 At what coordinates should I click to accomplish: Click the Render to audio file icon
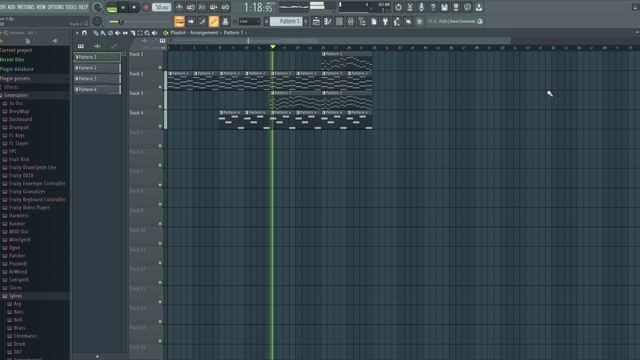(456, 7)
